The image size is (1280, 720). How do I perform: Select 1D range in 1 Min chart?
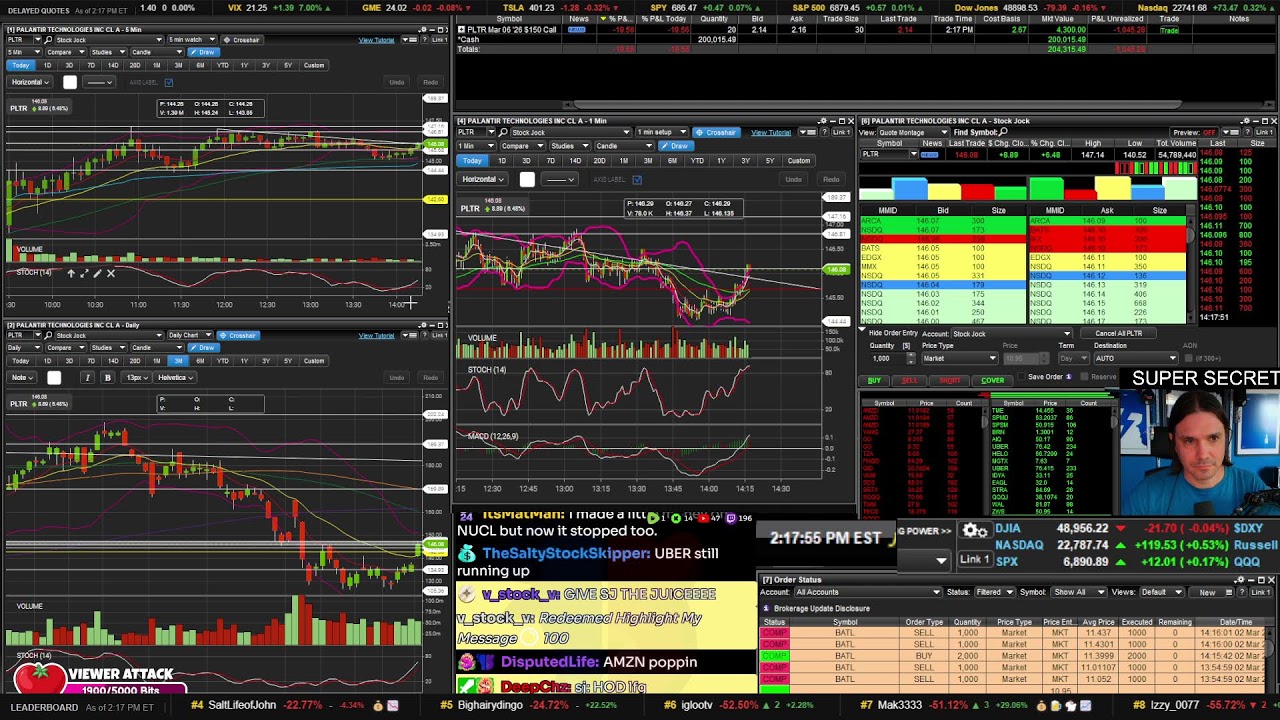coord(501,160)
